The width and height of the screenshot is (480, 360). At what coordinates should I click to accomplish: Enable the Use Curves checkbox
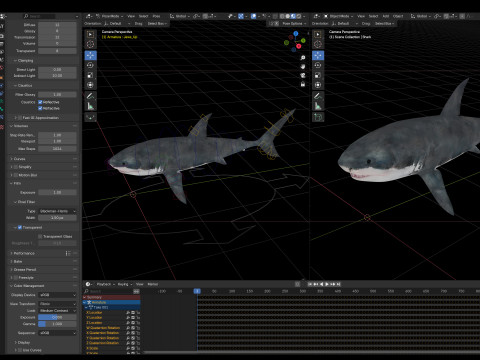20,350
